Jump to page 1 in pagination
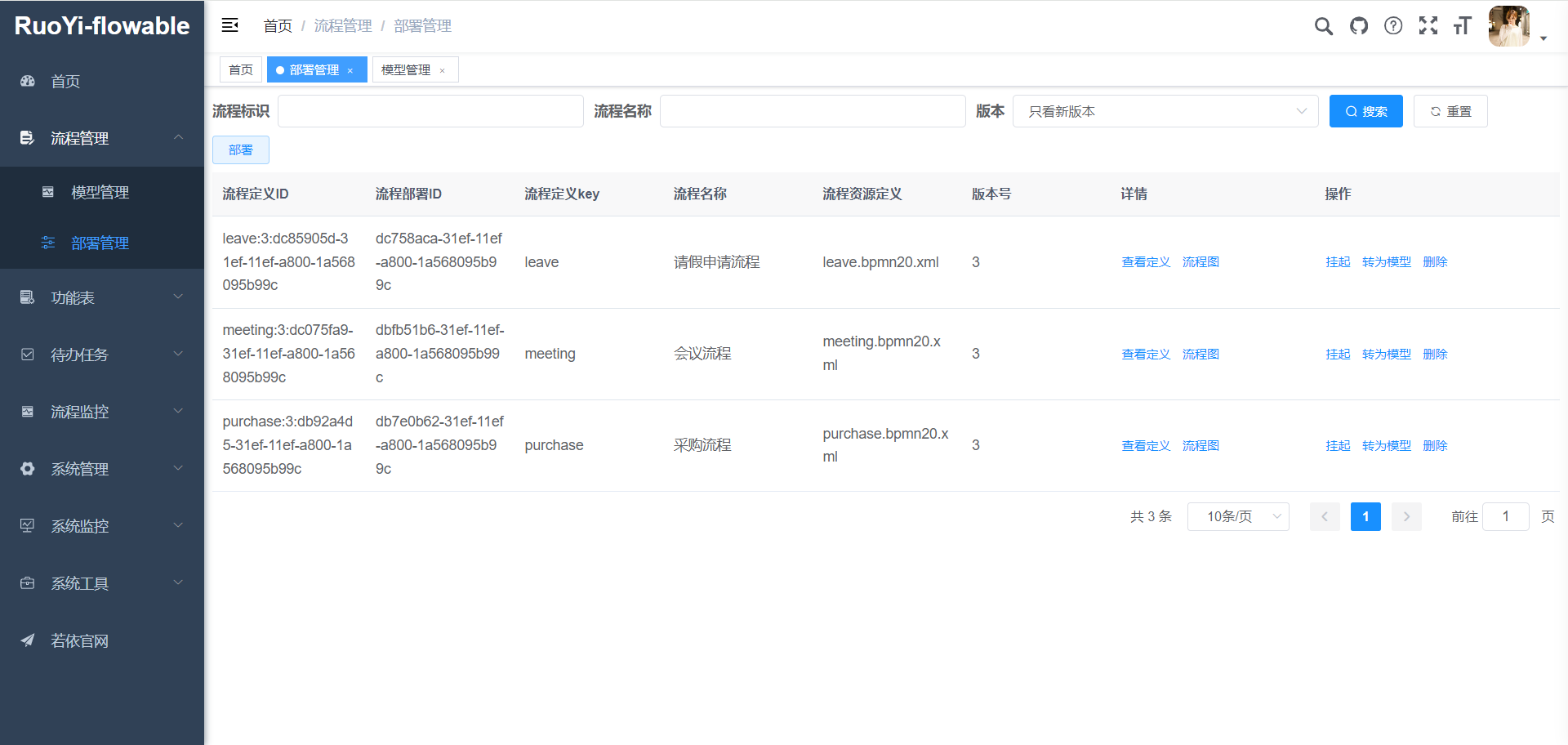This screenshot has height=745, width=1568. point(1365,516)
